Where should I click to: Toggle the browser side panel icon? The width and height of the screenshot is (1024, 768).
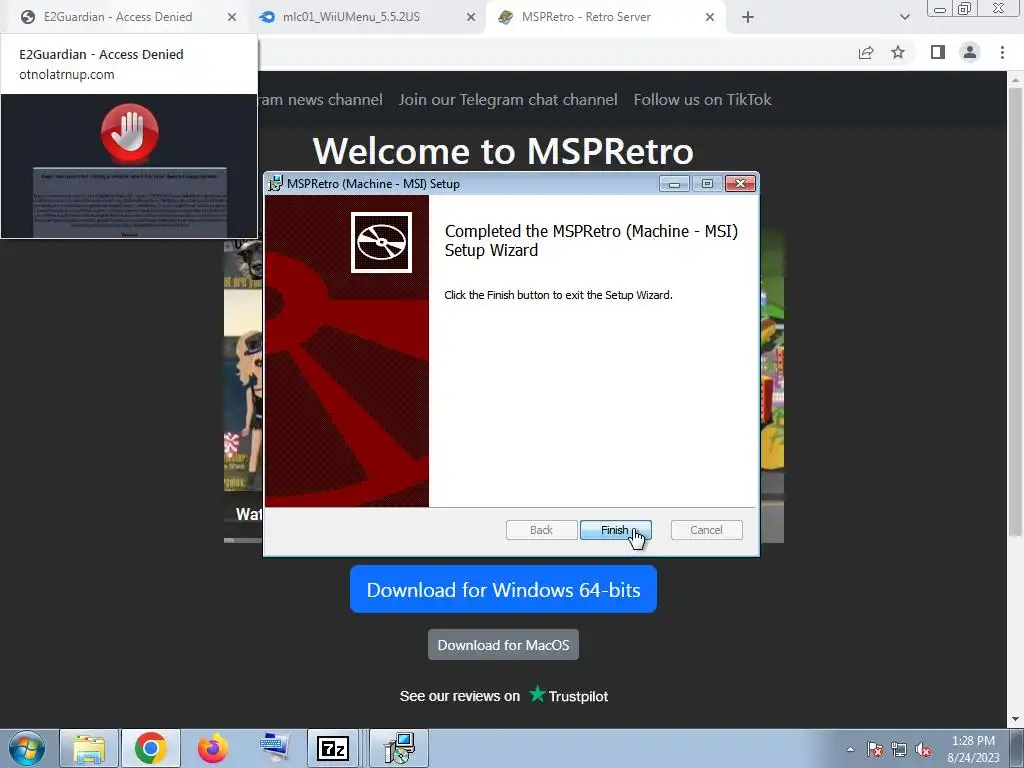938,52
